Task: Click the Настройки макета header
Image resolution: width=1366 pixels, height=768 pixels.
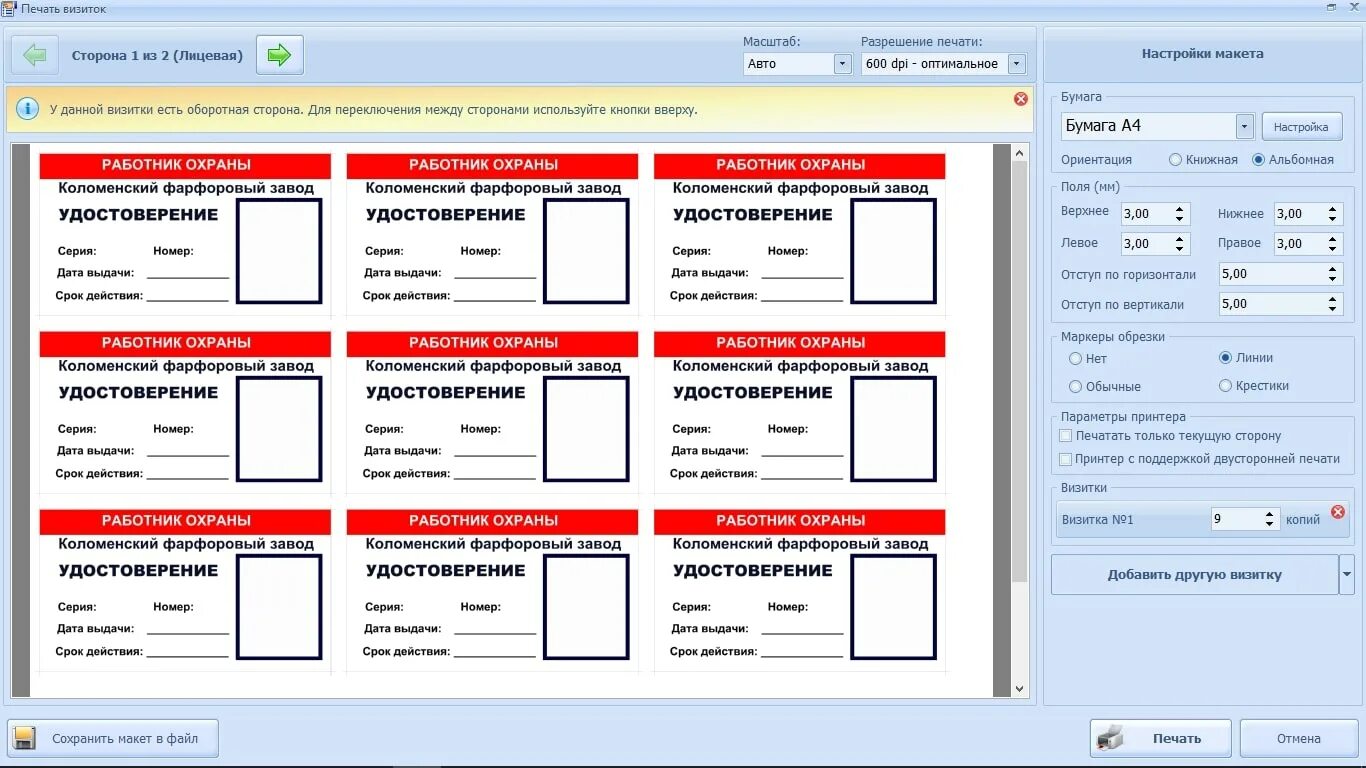Action: click(1202, 54)
